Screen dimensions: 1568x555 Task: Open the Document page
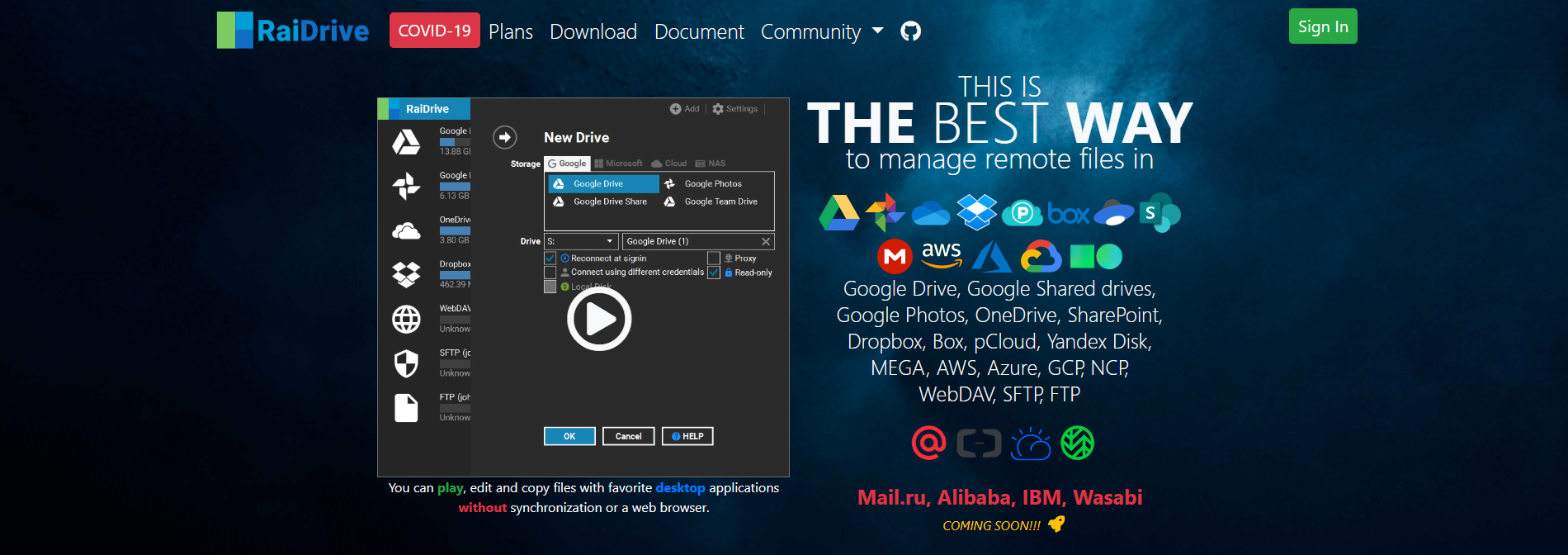[699, 31]
